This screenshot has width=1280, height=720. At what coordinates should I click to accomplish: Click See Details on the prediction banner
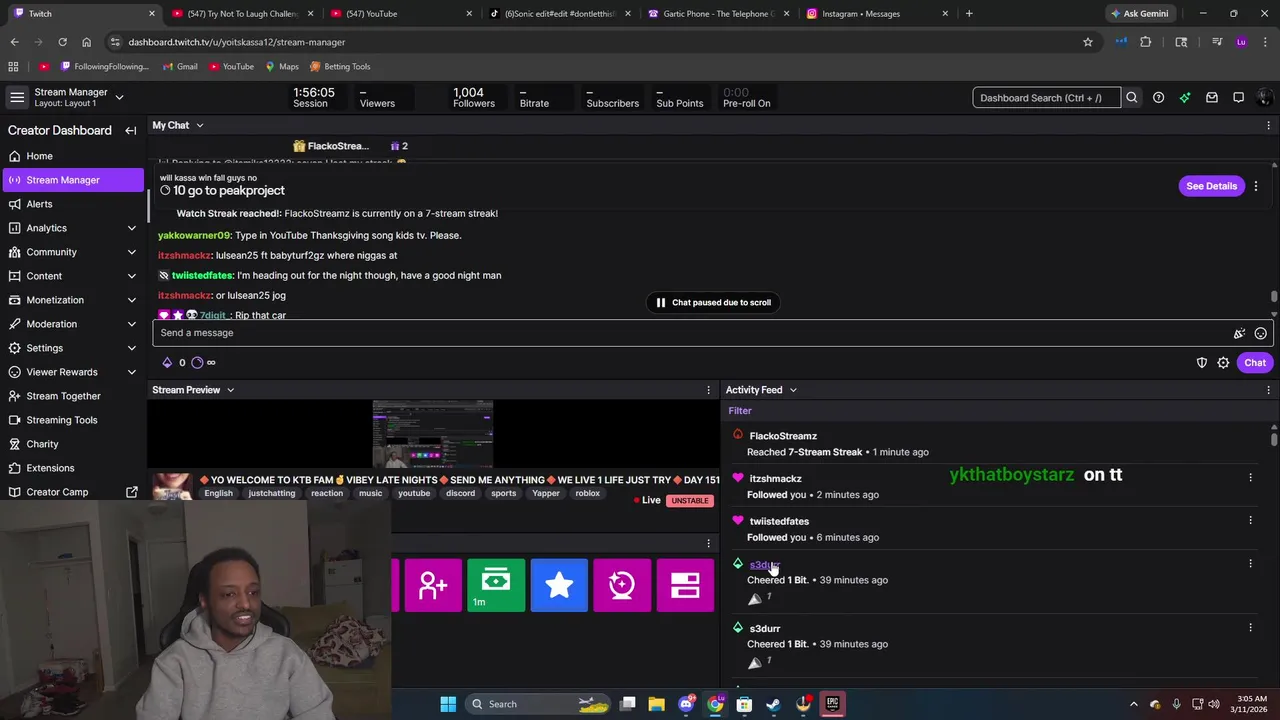click(1211, 186)
